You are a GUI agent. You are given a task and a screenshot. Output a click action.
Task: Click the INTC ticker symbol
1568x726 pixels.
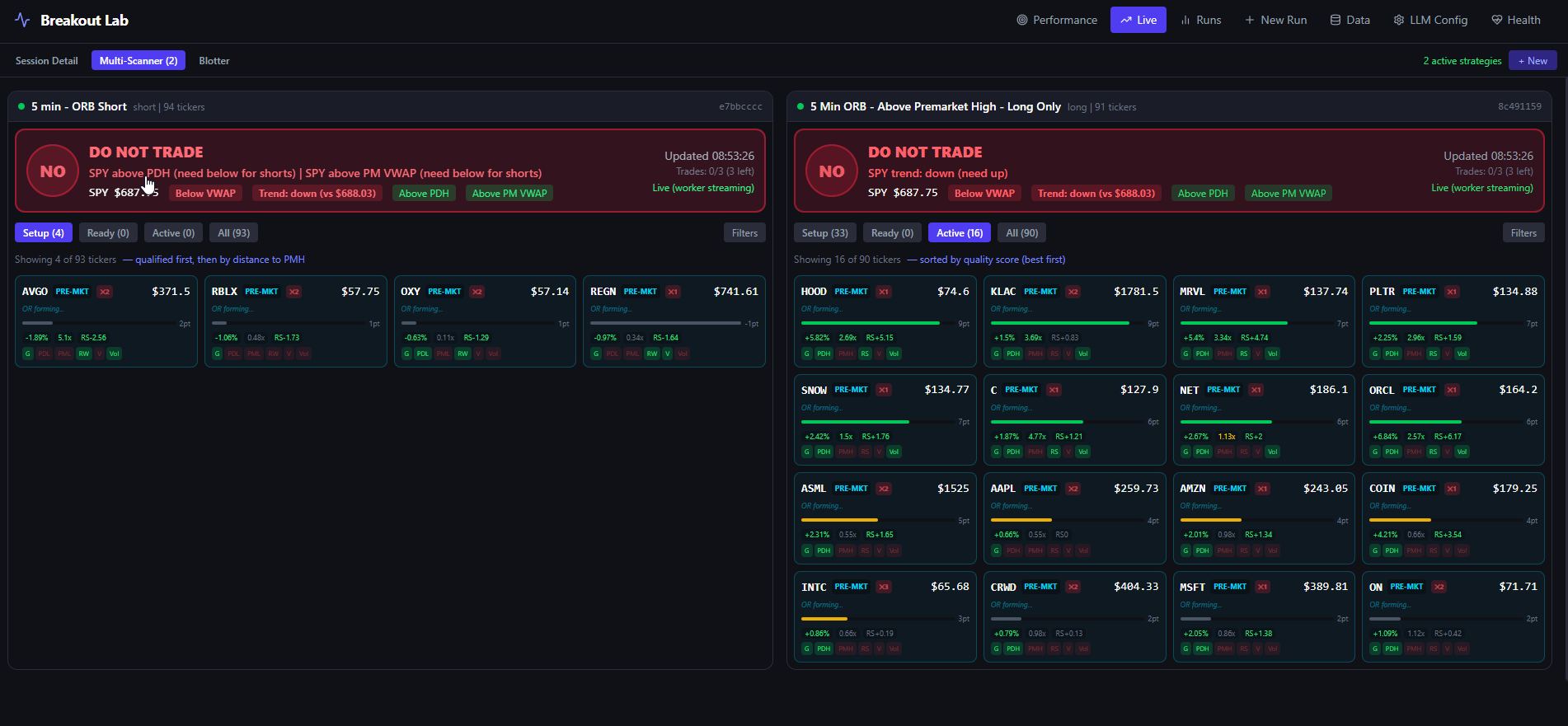(814, 588)
